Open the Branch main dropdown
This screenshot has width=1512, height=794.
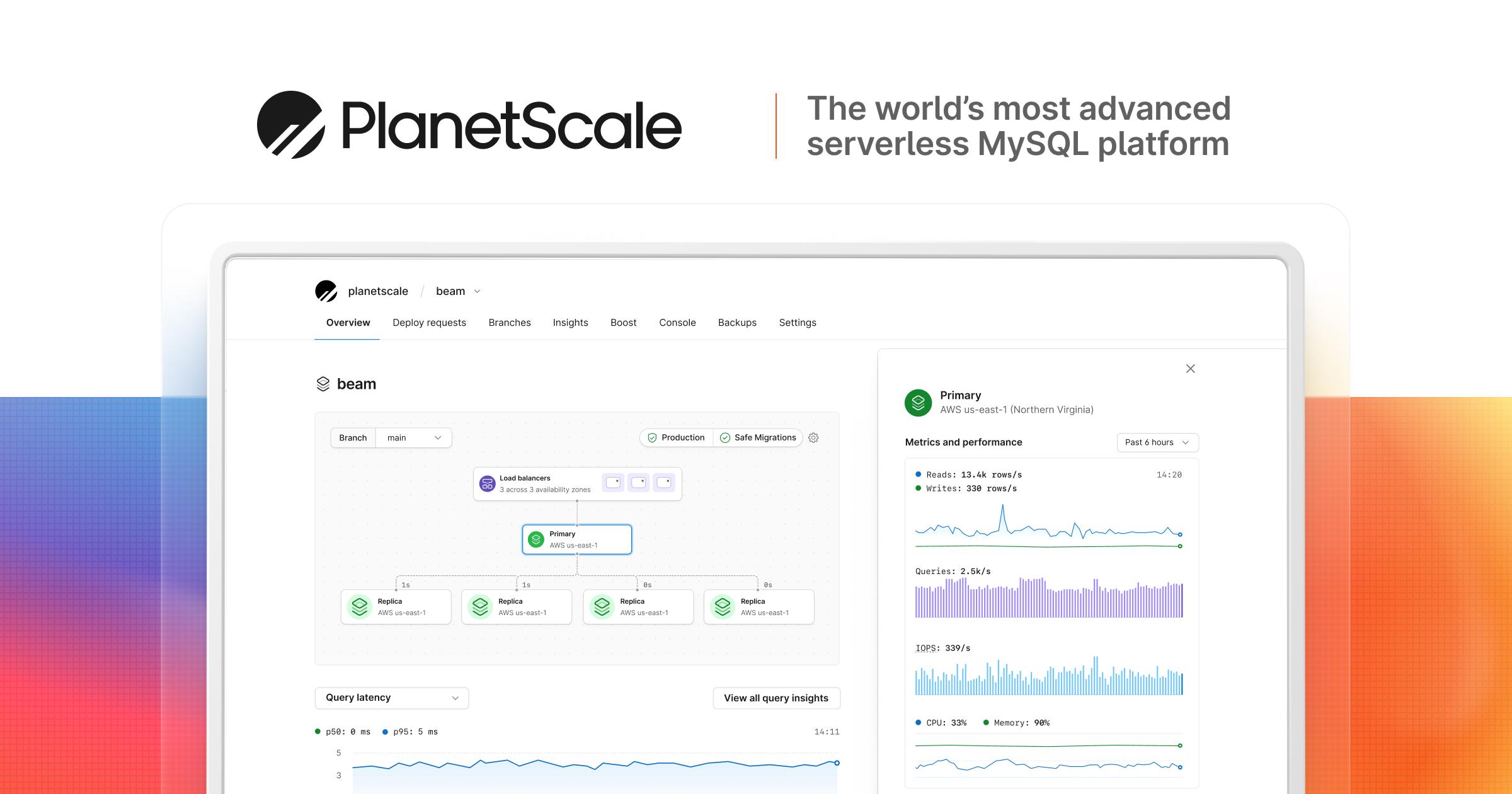pyautogui.click(x=413, y=437)
